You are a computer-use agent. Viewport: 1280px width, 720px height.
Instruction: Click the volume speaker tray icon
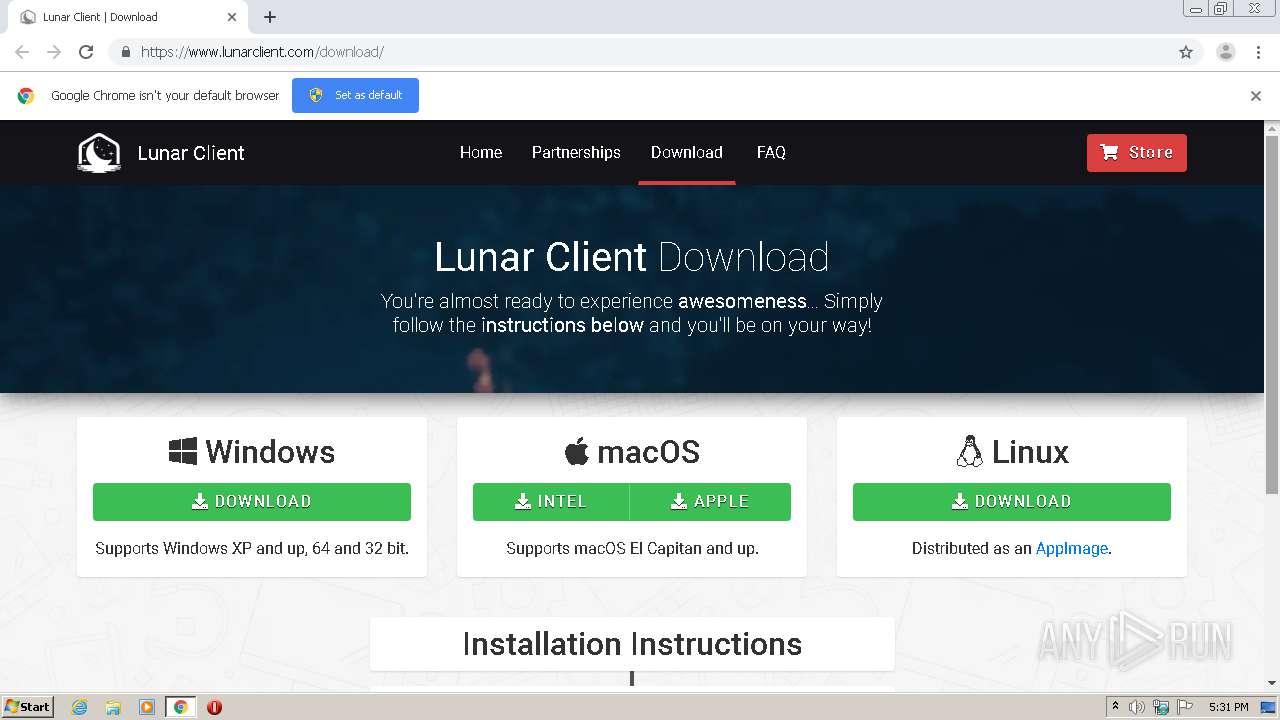click(x=1137, y=707)
